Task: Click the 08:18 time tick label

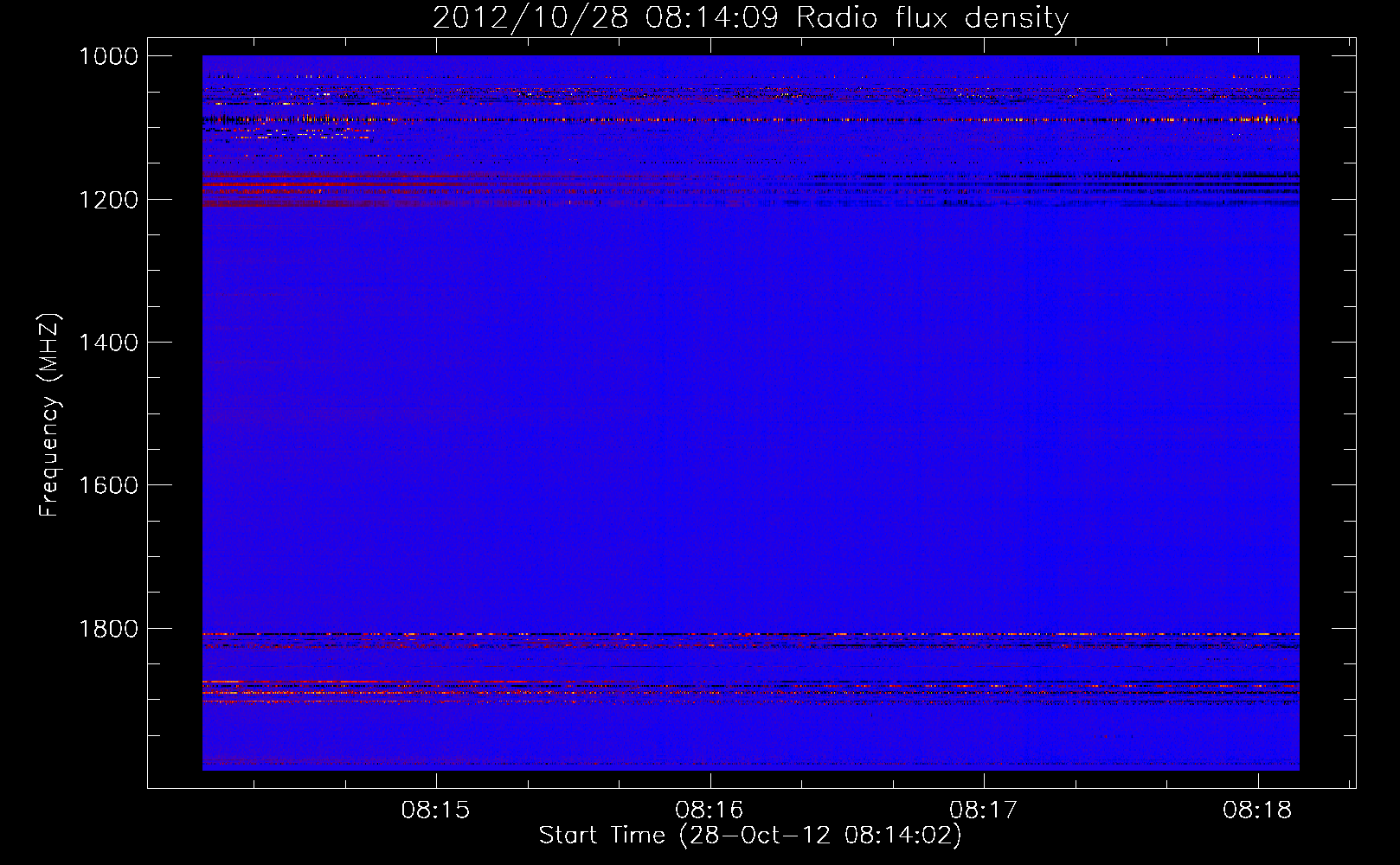Action: pos(1257,811)
